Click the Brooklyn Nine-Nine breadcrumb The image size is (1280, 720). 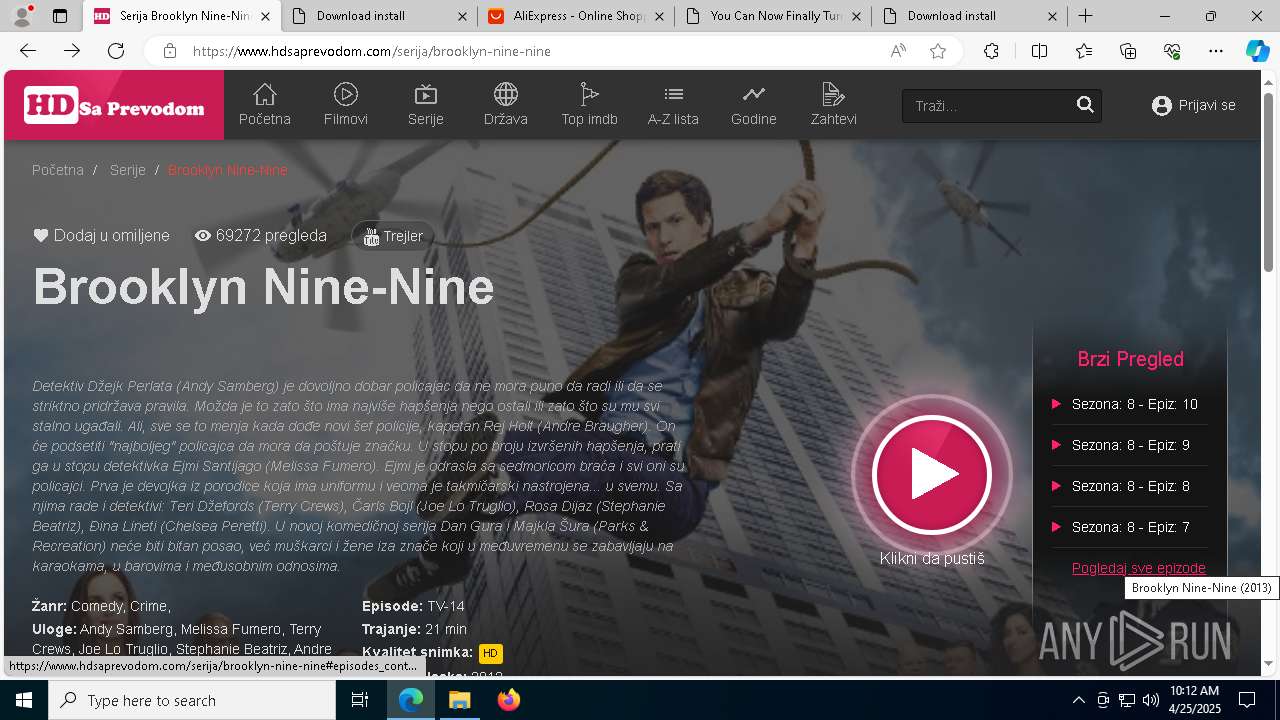point(228,170)
